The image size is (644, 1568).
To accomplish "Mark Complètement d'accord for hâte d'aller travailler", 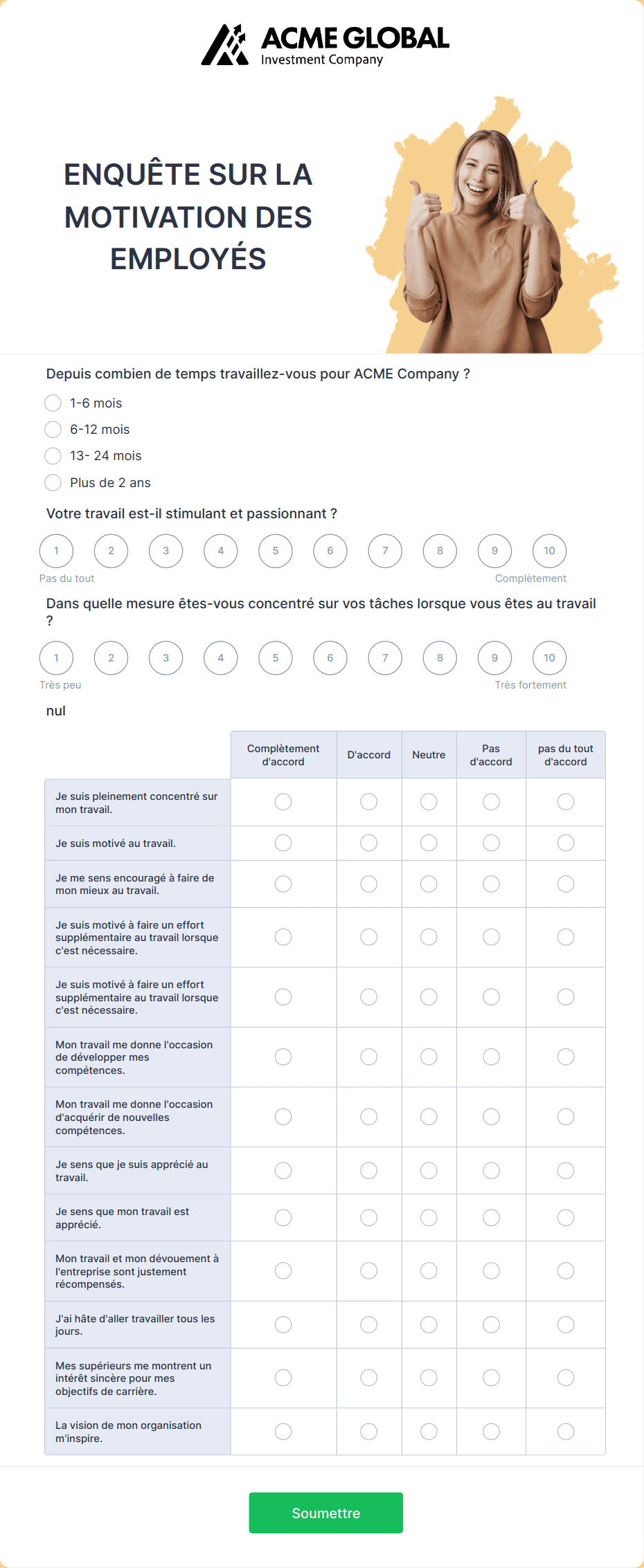I will point(283,1324).
